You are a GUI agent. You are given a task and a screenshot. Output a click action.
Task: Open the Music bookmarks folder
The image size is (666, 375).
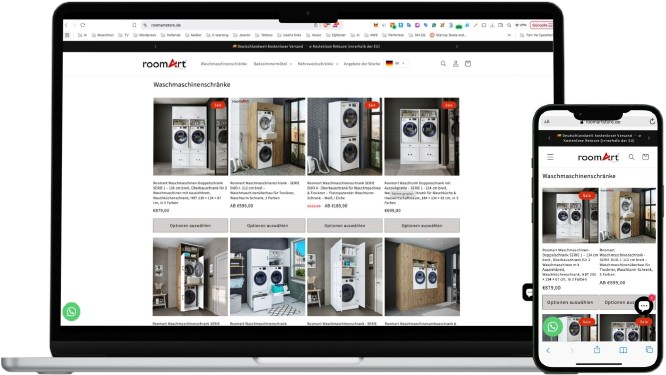point(314,35)
